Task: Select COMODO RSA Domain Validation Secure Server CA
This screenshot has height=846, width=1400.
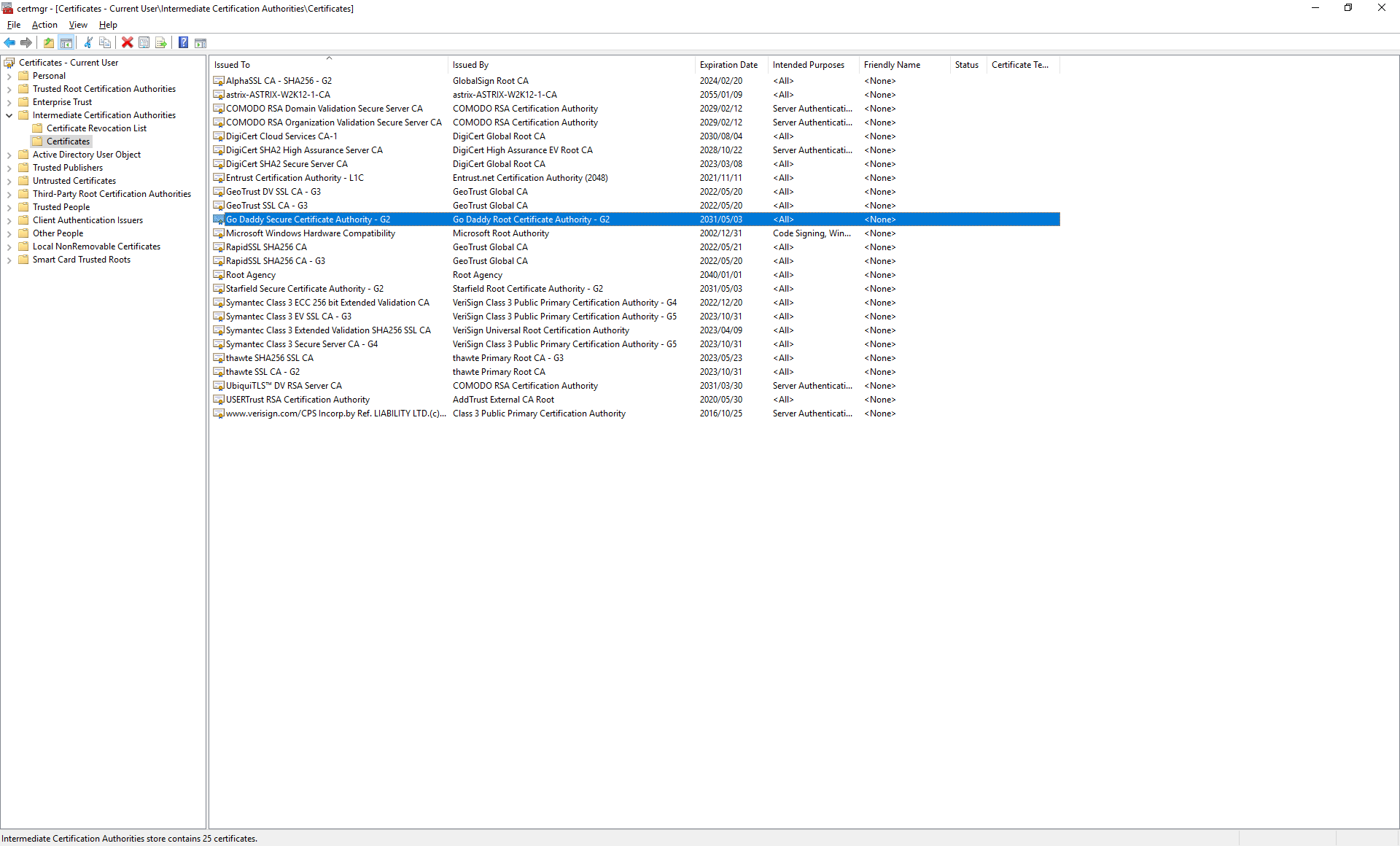Action: pos(324,109)
